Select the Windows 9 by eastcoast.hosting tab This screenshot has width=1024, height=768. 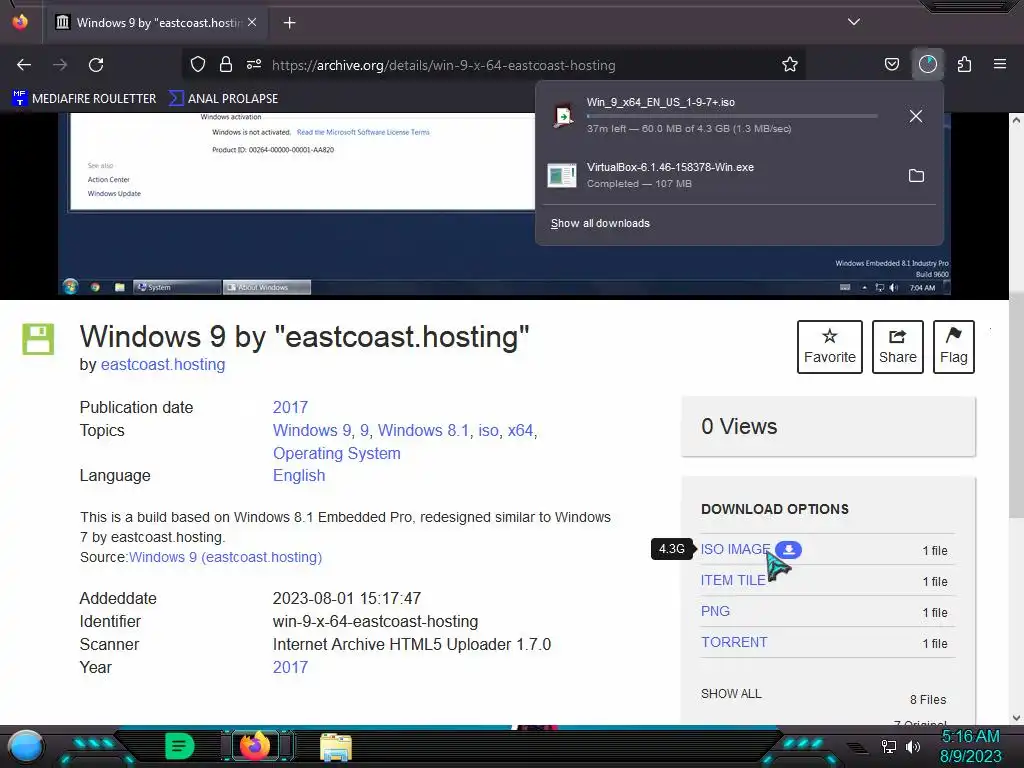coord(155,23)
